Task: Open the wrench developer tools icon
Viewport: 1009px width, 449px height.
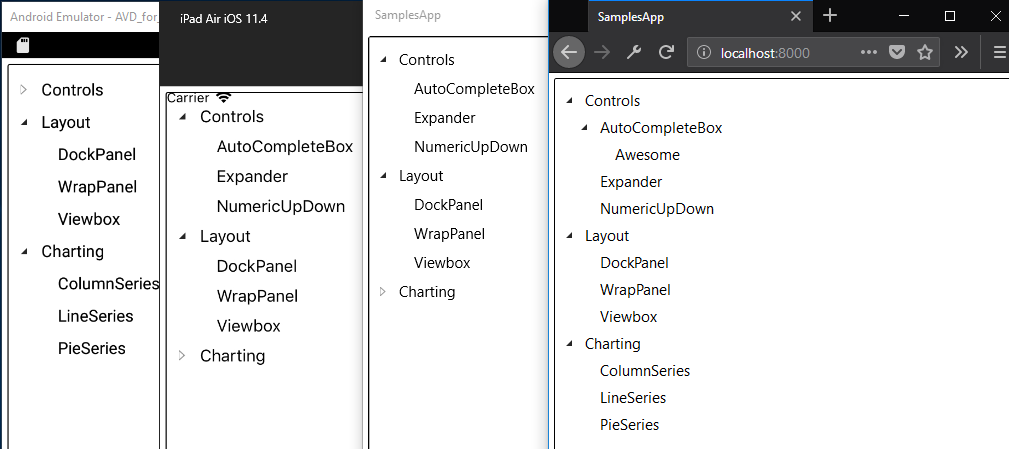Action: tap(633, 52)
